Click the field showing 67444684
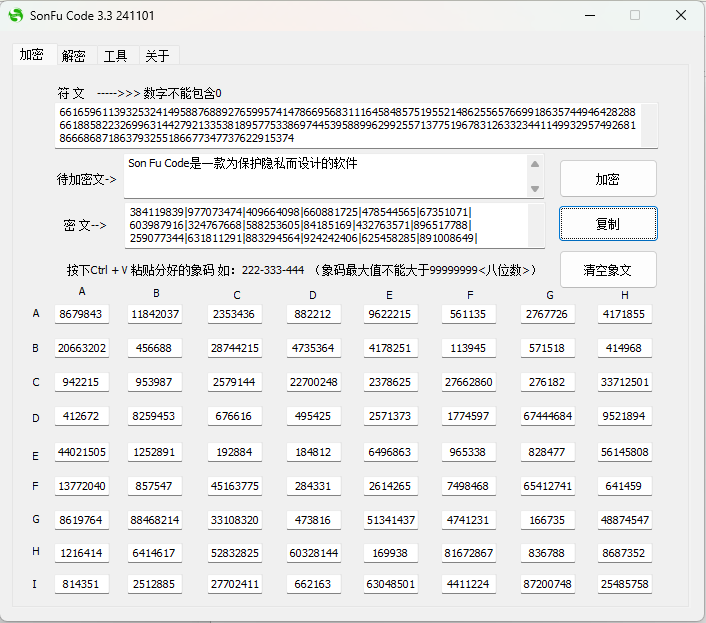 pos(548,416)
